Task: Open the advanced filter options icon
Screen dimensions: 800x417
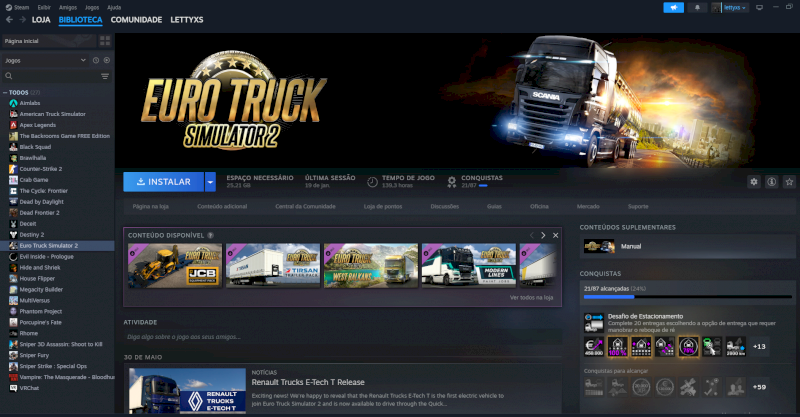Action: point(105,76)
